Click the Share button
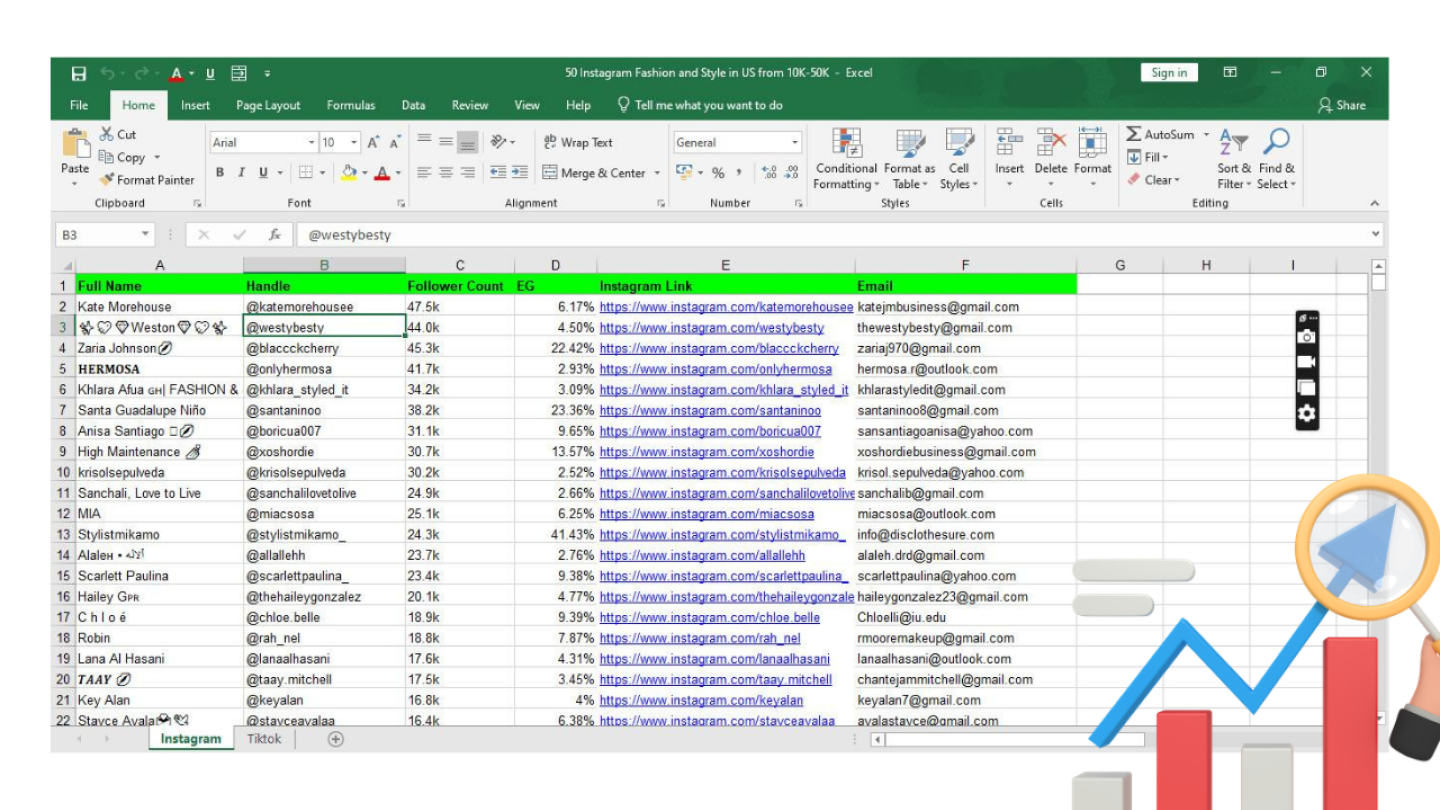 pos(1341,105)
